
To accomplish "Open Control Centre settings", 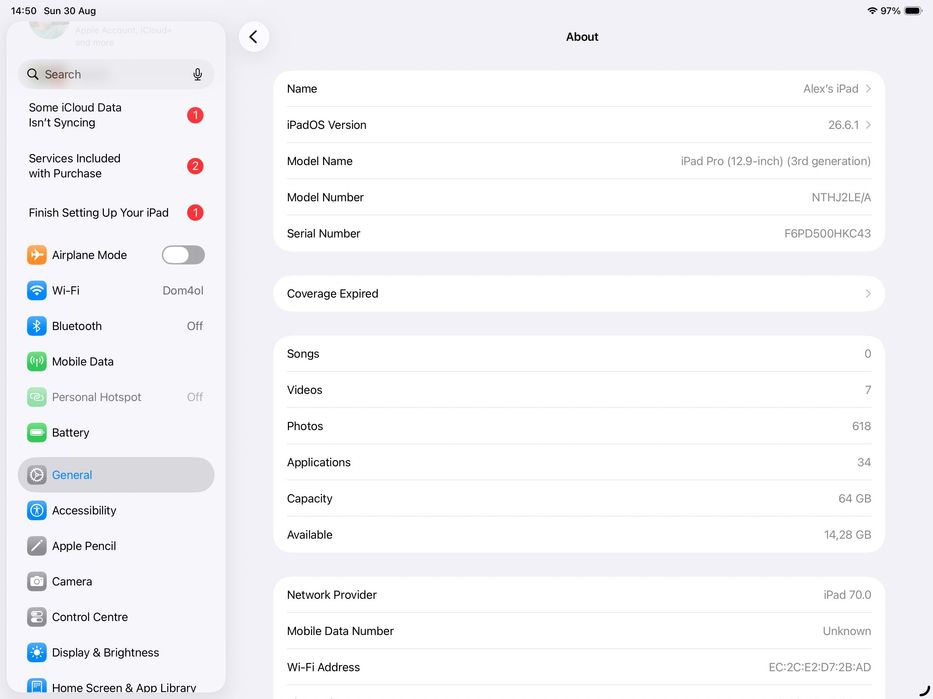I will [x=116, y=617].
